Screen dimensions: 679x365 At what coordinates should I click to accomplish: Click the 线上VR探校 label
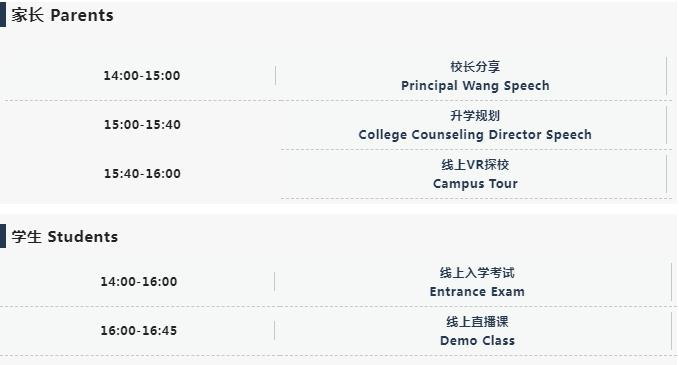coord(475,165)
